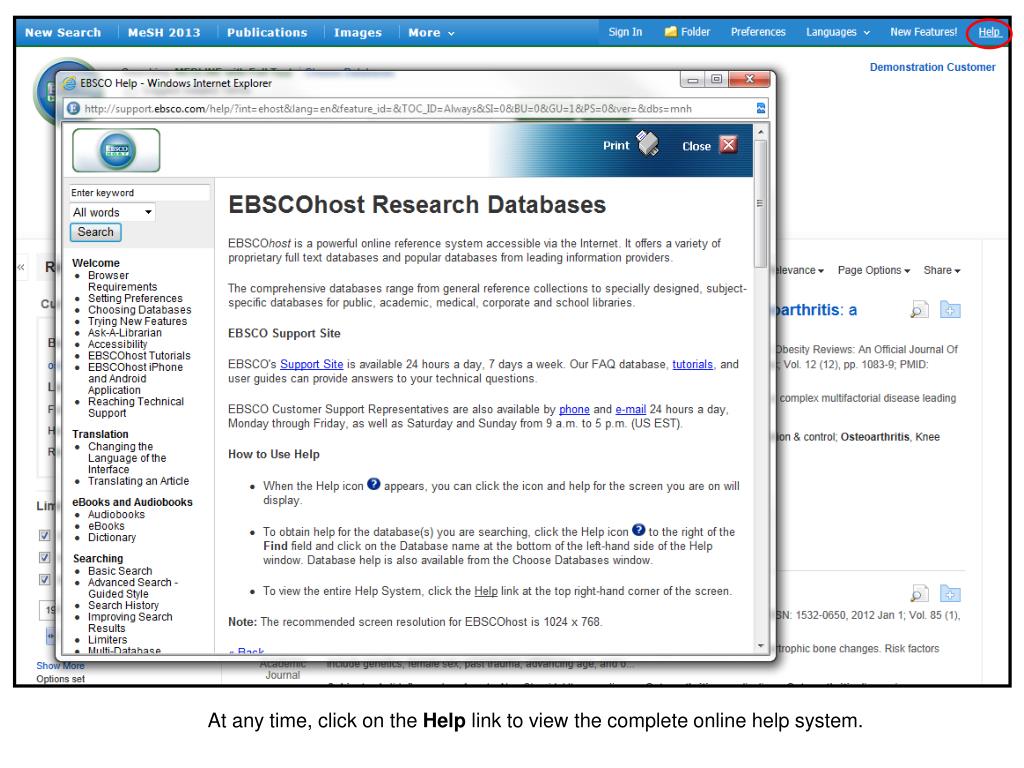Click the Search button in help sidebar
1024x768 pixels.
(x=95, y=232)
